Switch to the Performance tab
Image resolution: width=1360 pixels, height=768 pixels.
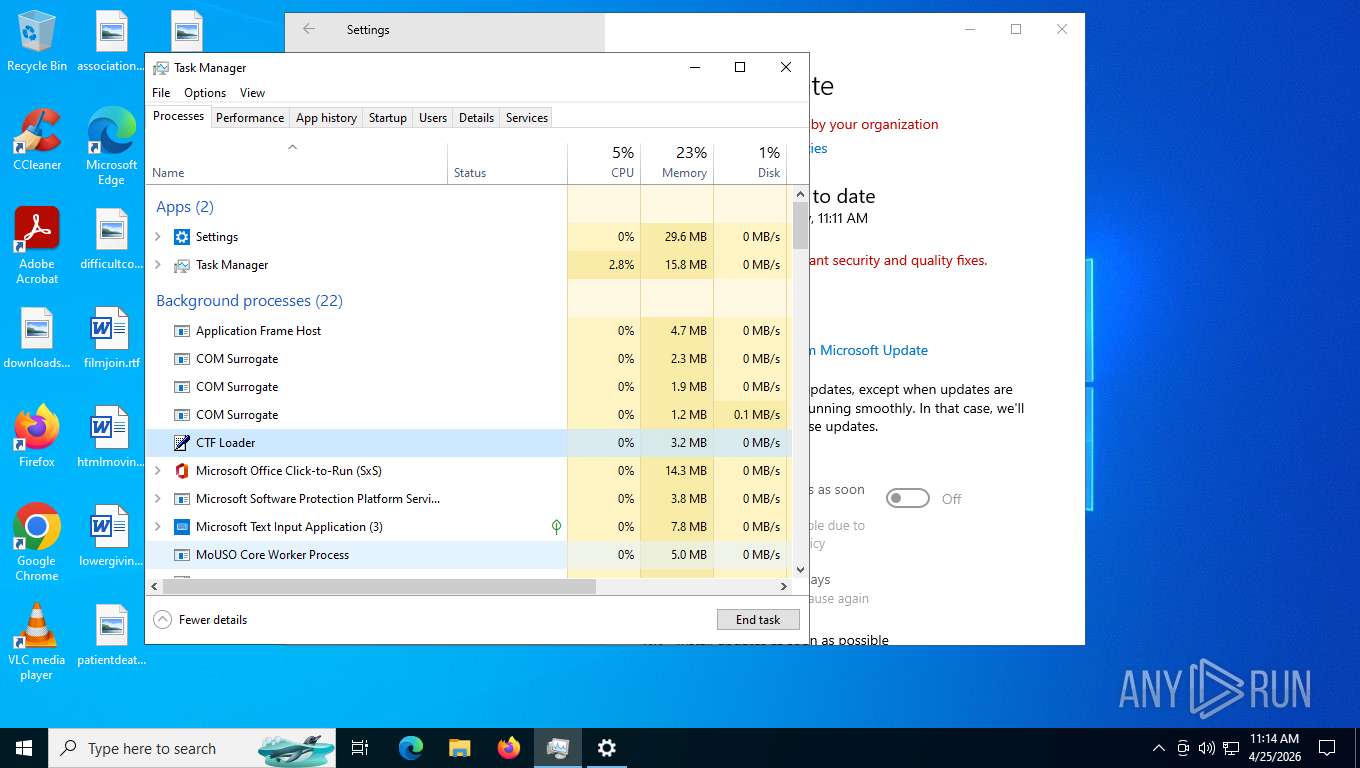coord(250,118)
